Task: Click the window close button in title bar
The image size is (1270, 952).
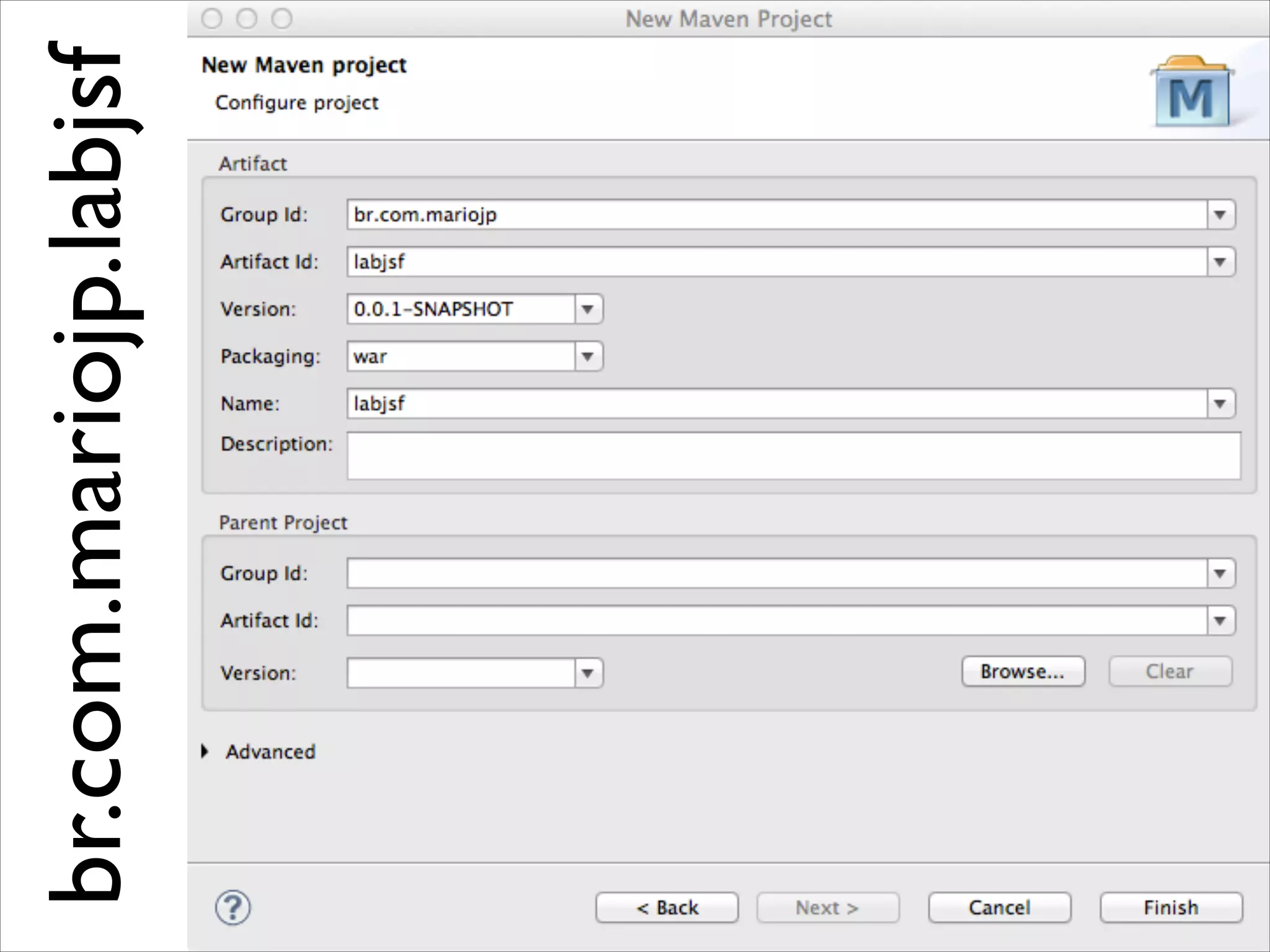Action: tap(212, 19)
